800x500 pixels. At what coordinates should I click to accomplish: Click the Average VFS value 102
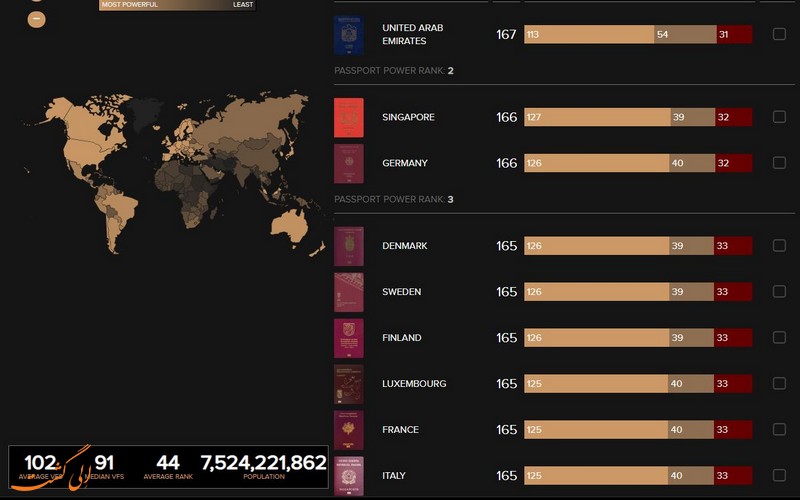40,462
